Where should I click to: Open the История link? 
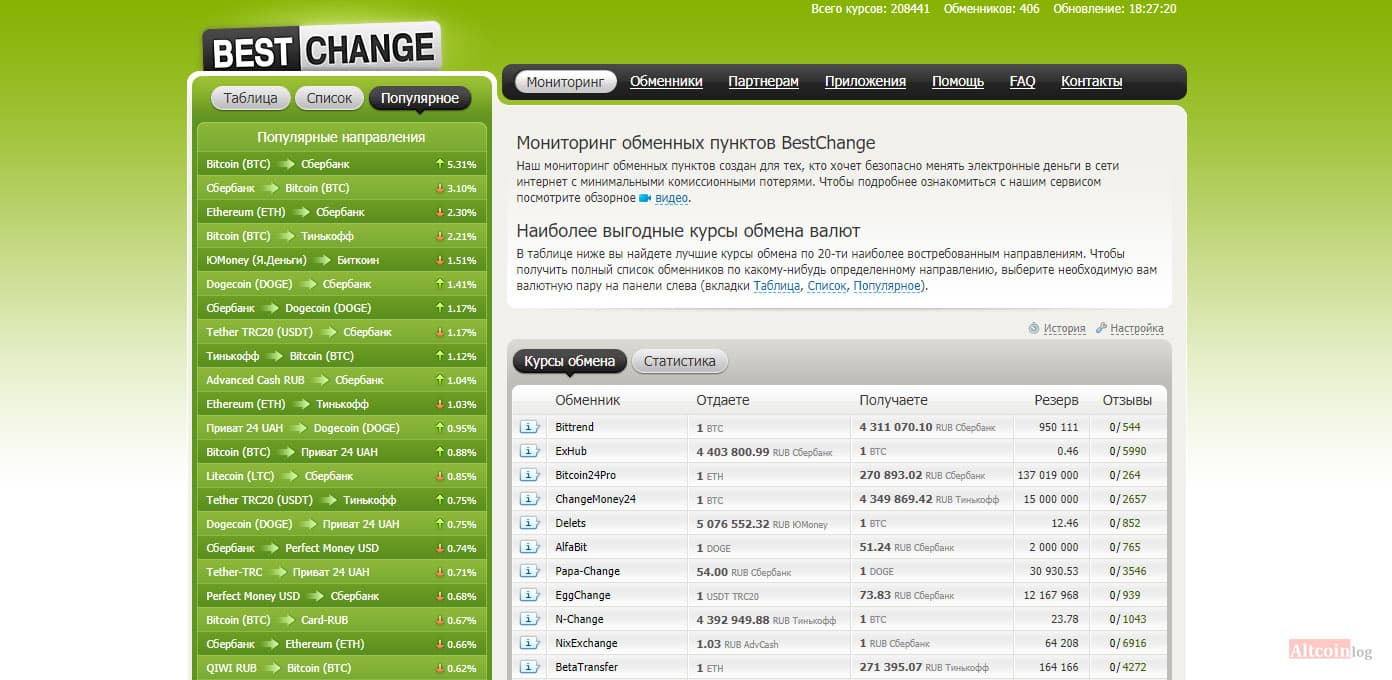[x=1064, y=328]
